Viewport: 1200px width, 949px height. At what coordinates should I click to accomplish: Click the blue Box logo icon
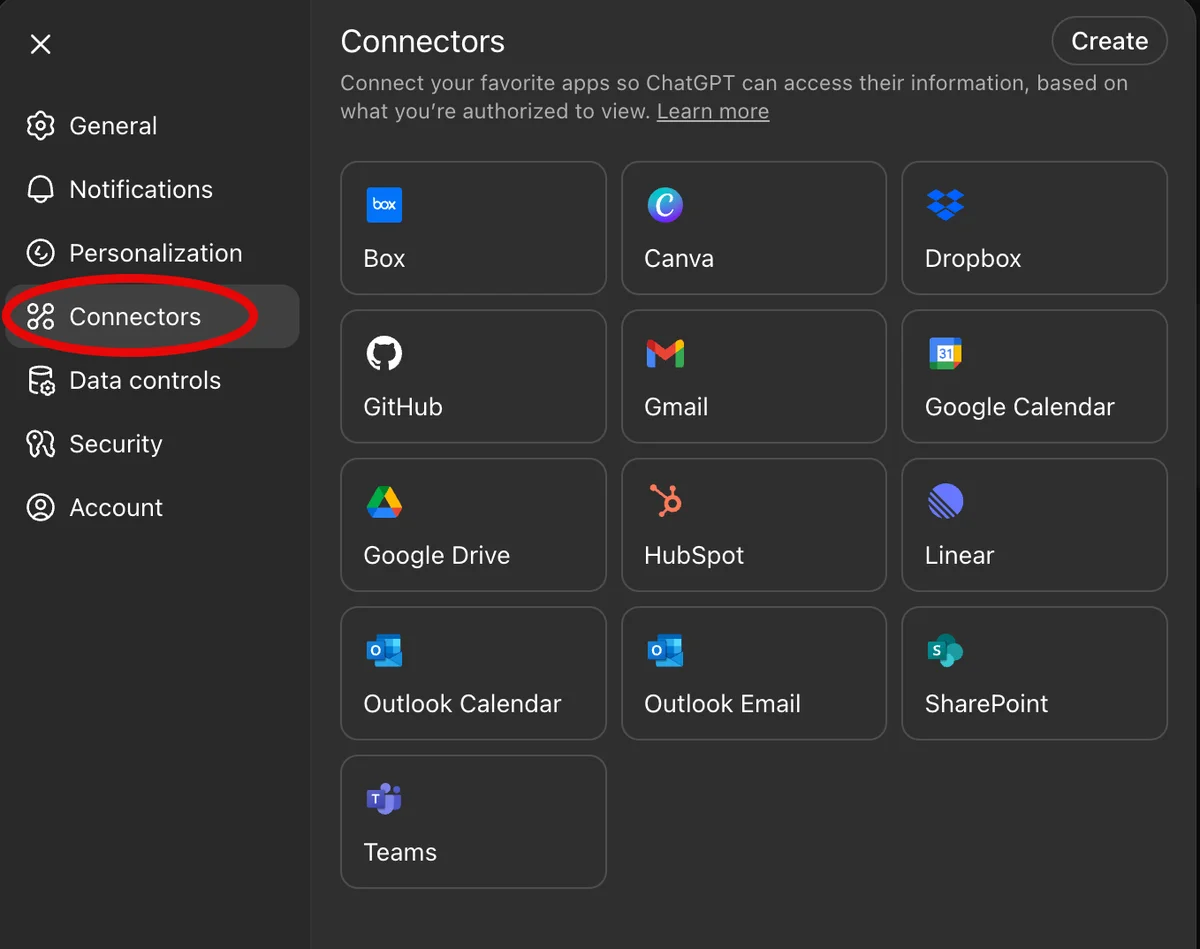384,204
